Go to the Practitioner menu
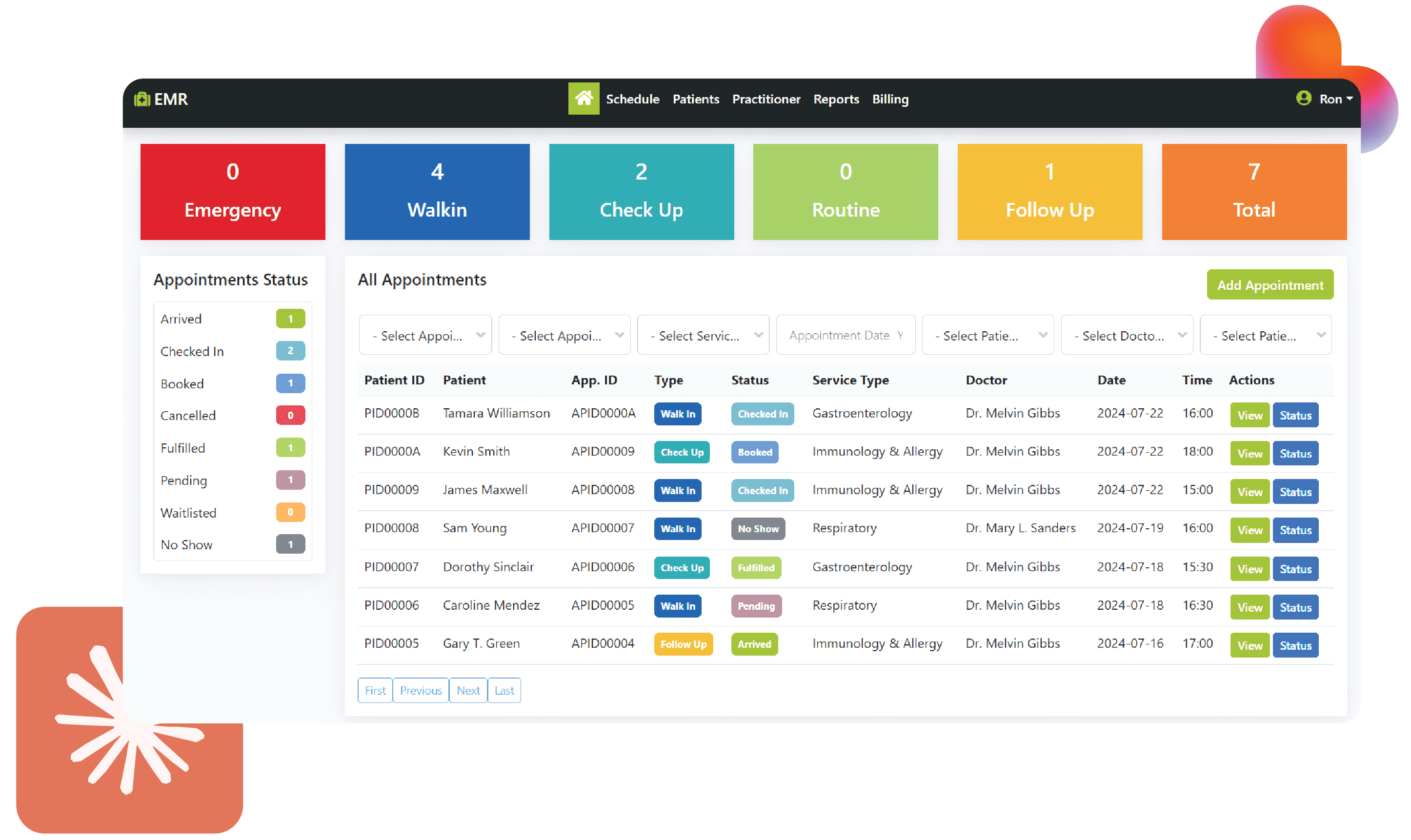 (766, 99)
